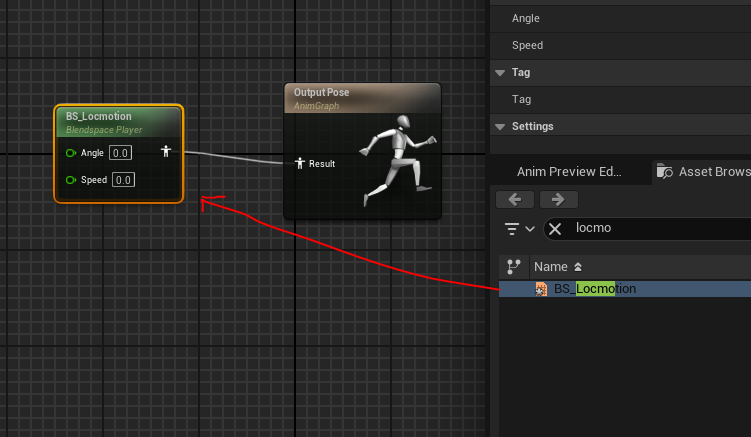Go forward in Asset Browser history
Image resolution: width=751 pixels, height=437 pixels.
point(558,199)
